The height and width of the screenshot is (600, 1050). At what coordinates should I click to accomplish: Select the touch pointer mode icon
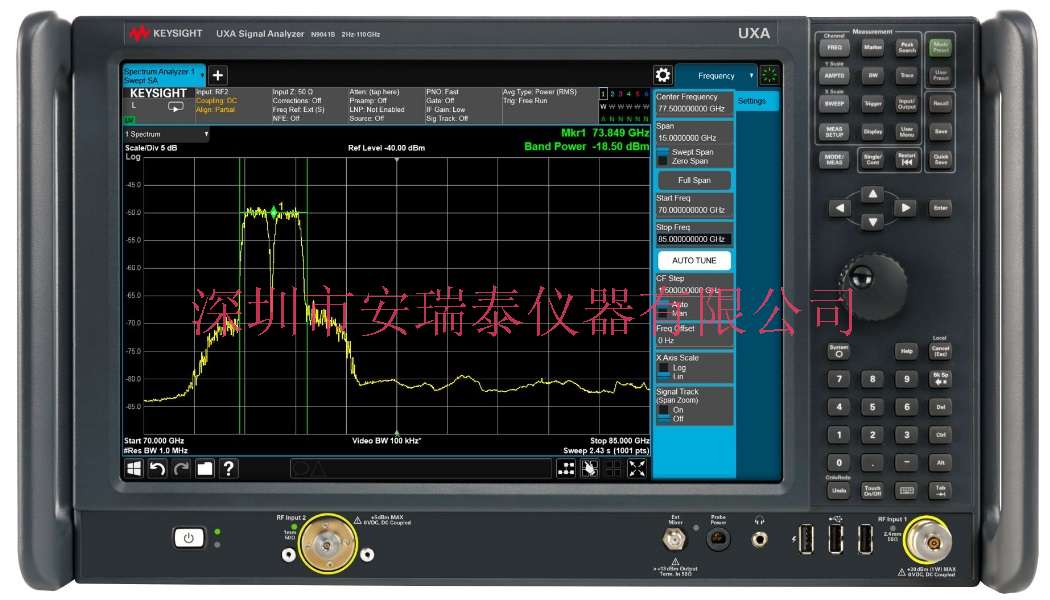pos(590,468)
